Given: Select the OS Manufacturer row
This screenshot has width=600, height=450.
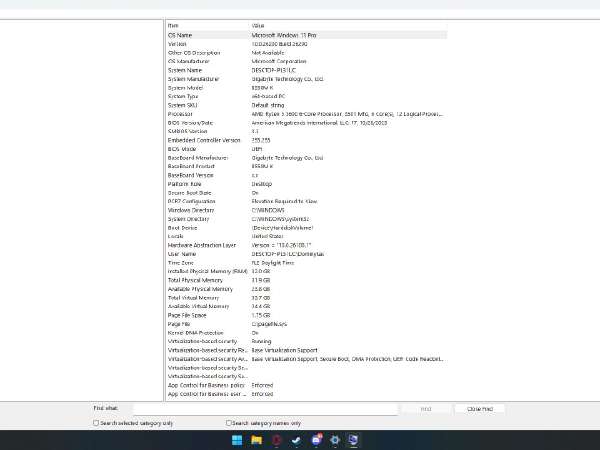Looking at the screenshot, I should 307,61.
